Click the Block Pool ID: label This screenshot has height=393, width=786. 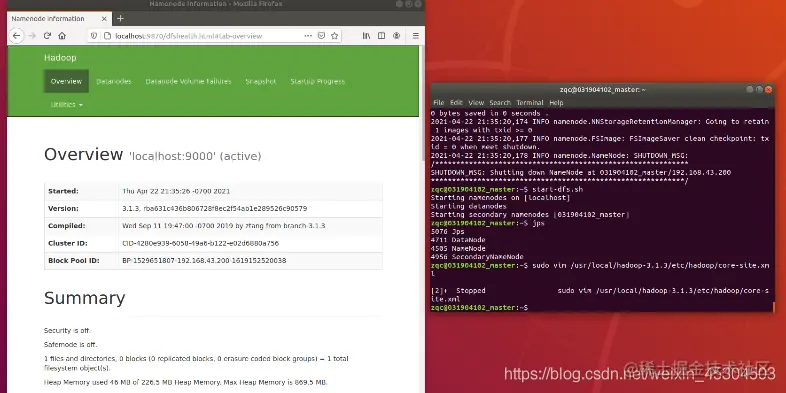coord(74,261)
